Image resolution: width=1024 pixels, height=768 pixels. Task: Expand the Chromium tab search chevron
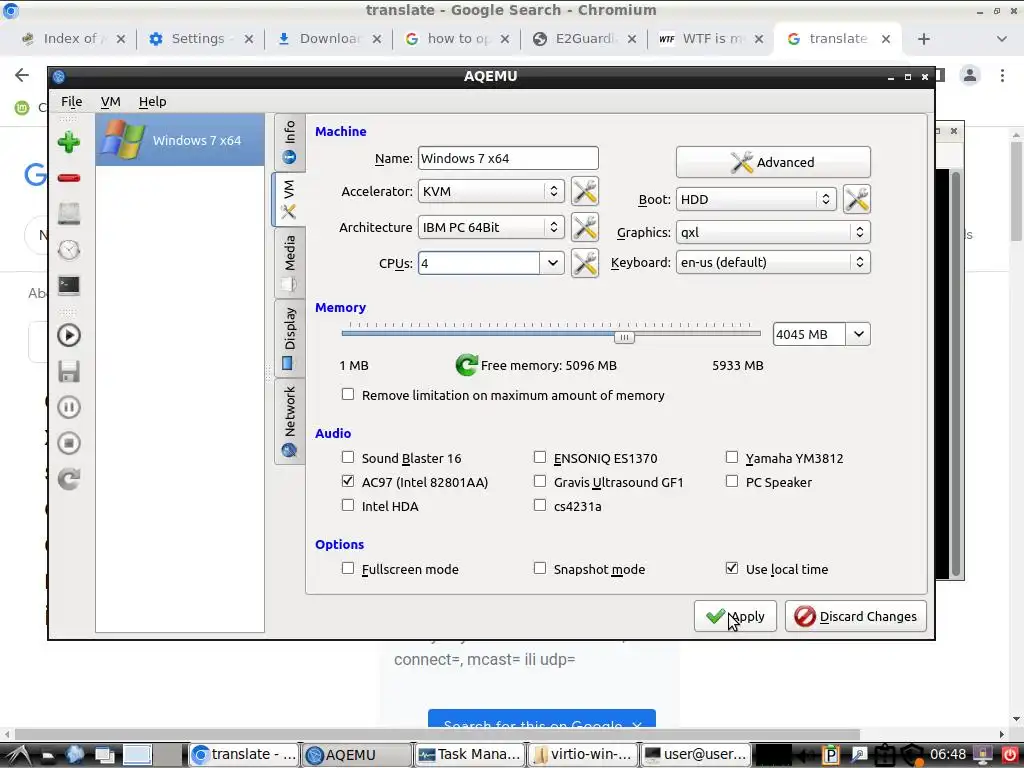point(1001,39)
